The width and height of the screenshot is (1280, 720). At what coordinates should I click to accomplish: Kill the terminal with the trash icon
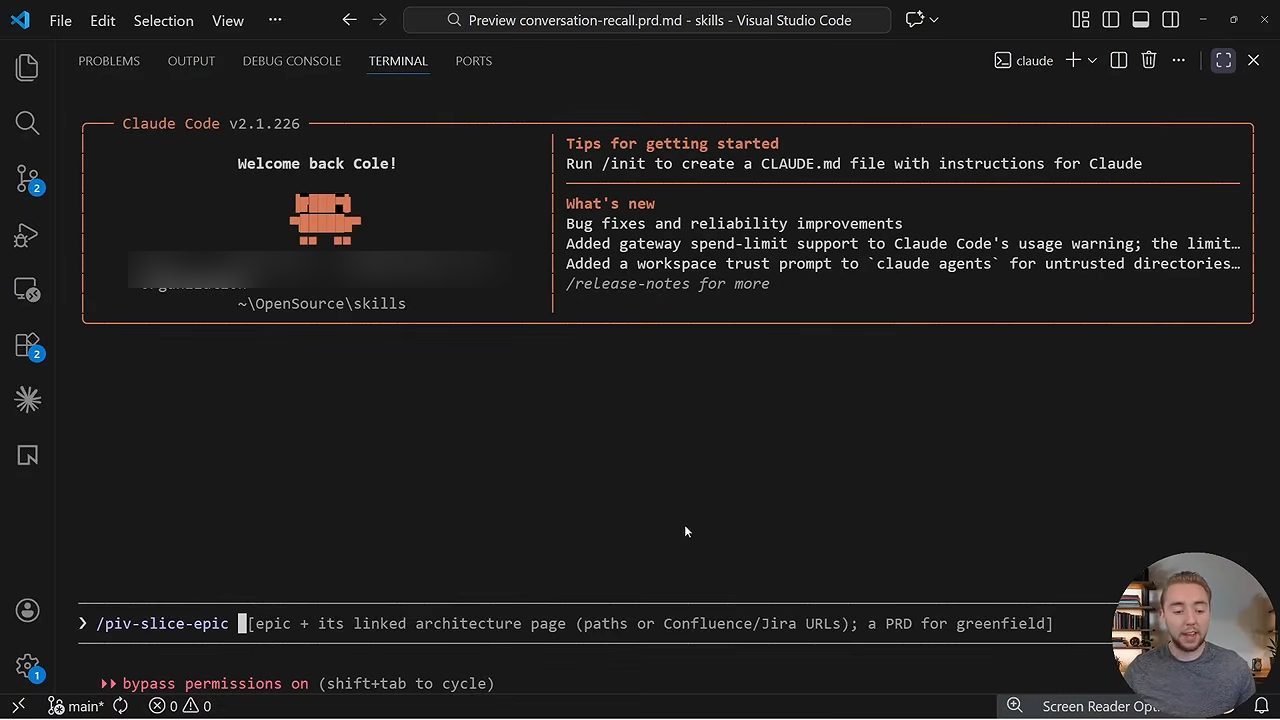point(1149,61)
